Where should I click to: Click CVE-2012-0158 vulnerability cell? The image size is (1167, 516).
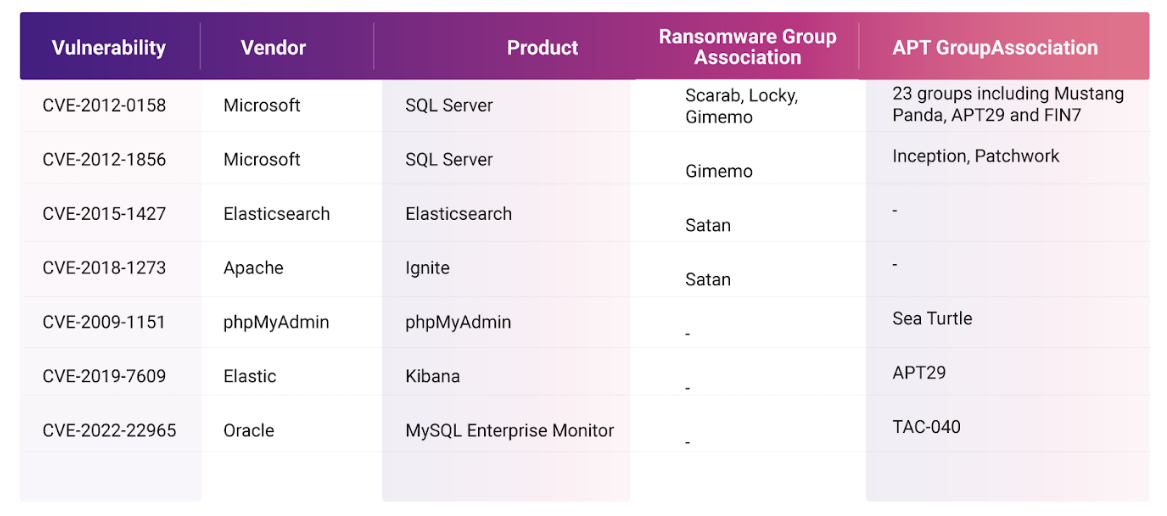(x=104, y=105)
